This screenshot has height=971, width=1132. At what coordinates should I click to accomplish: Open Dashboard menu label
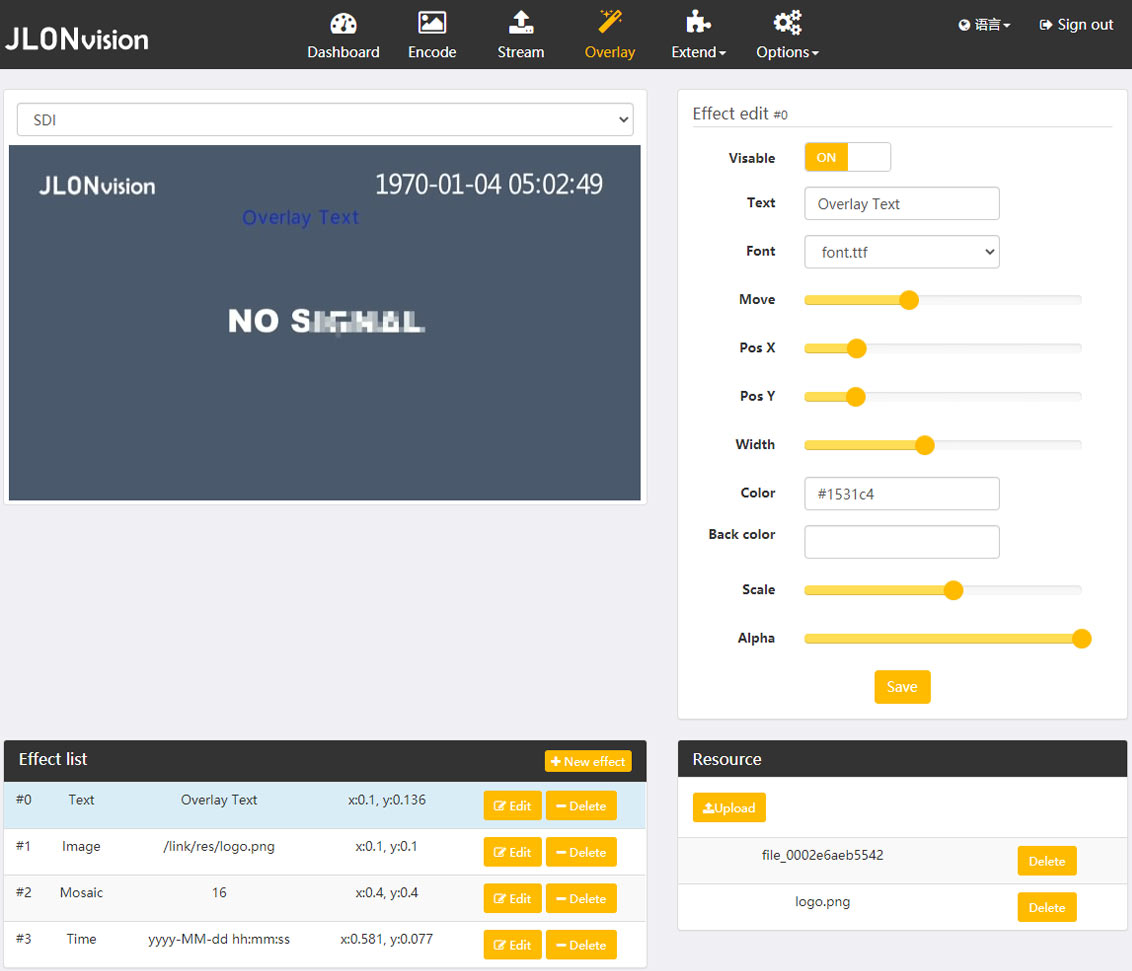click(343, 52)
